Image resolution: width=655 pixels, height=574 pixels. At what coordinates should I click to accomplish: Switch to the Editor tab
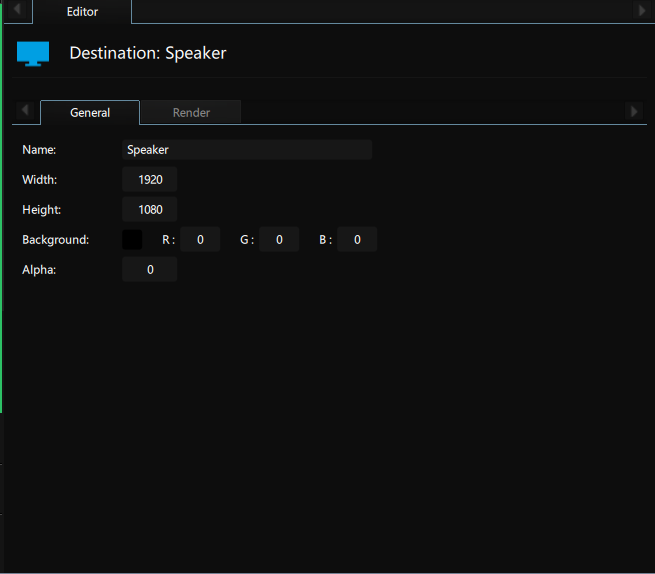pyautogui.click(x=82, y=12)
